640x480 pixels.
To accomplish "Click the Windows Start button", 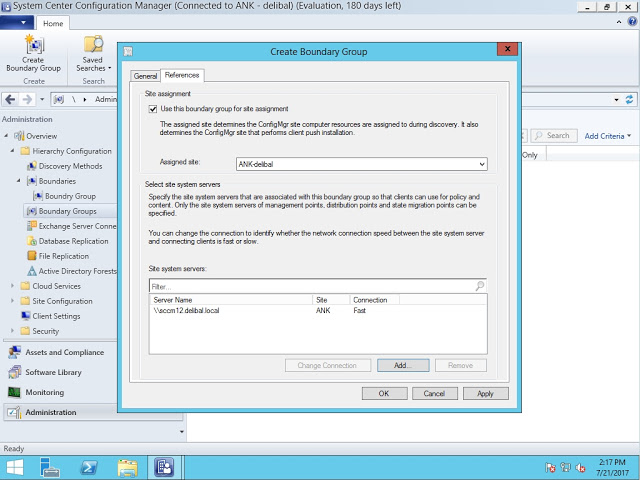I will click(x=16, y=467).
